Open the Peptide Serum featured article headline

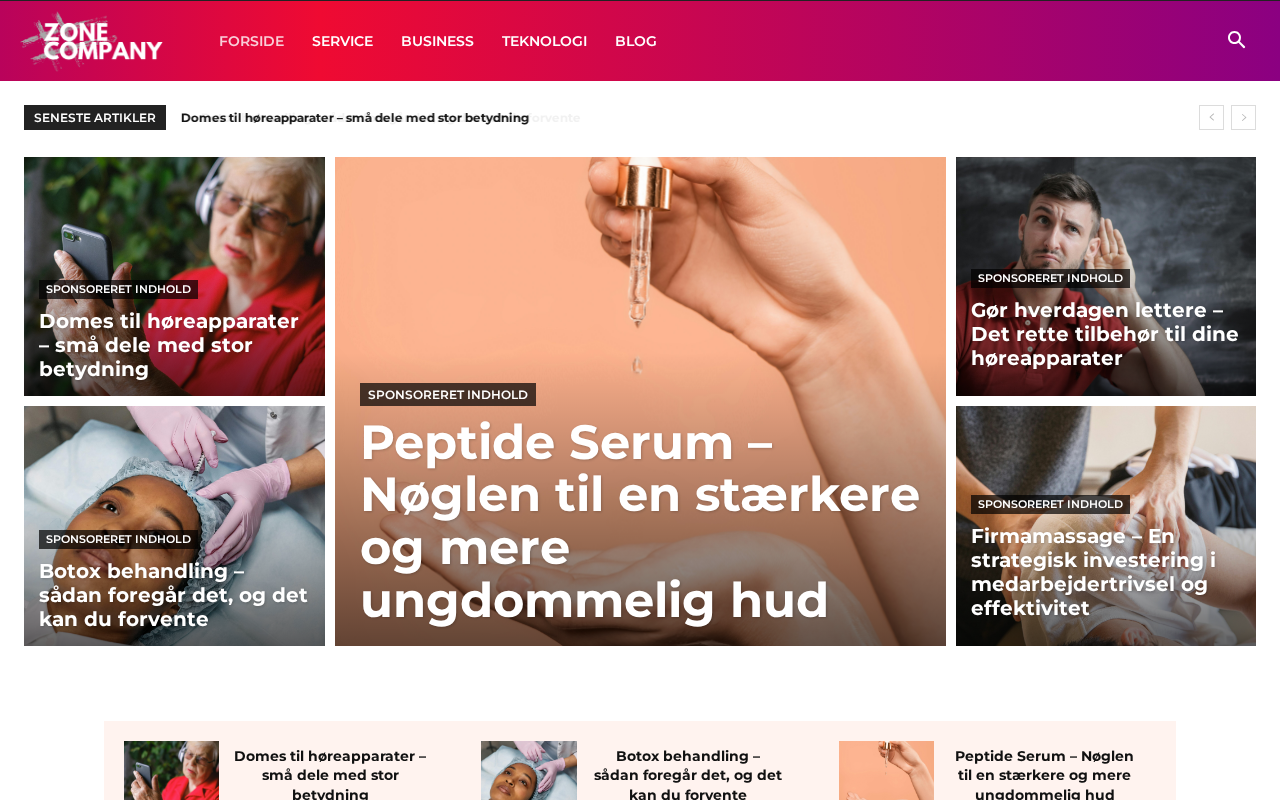640,520
